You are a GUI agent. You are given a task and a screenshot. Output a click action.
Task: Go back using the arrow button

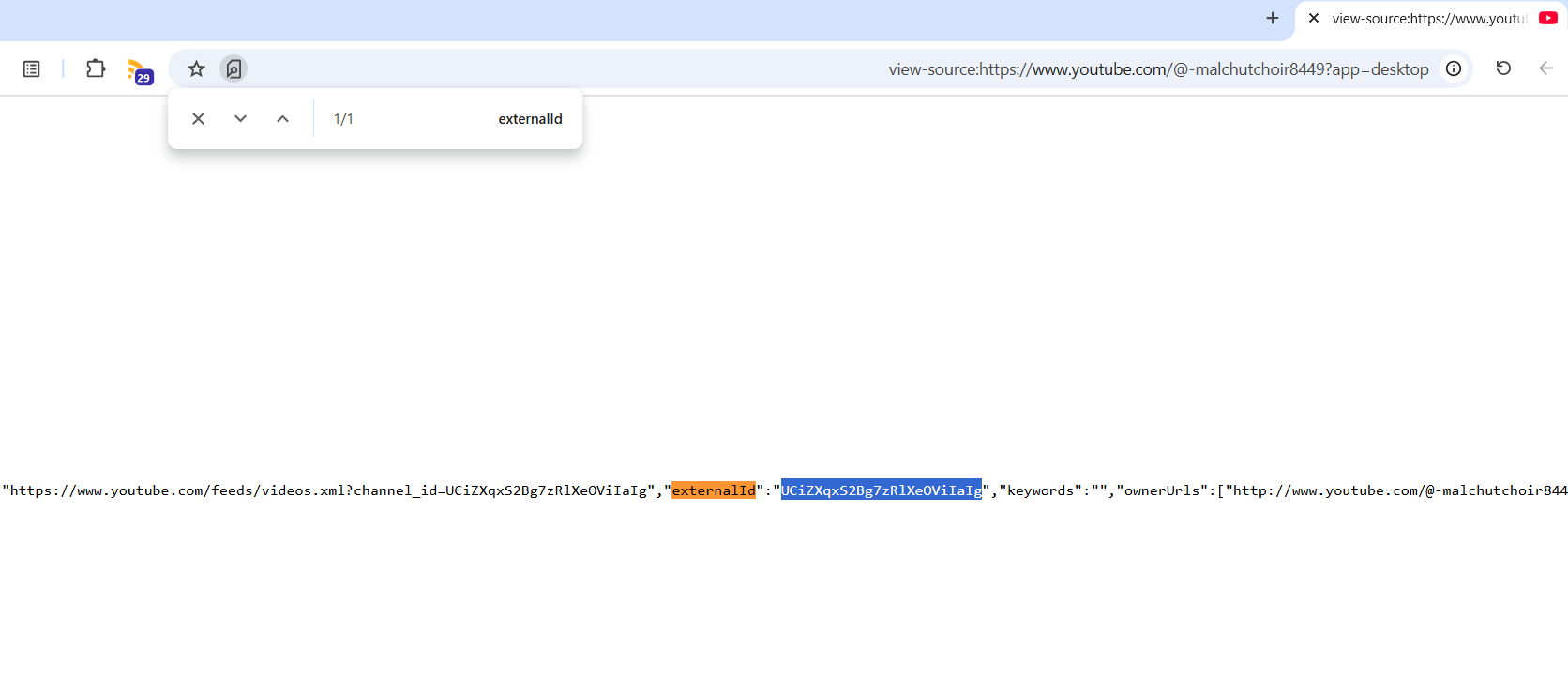1545,68
